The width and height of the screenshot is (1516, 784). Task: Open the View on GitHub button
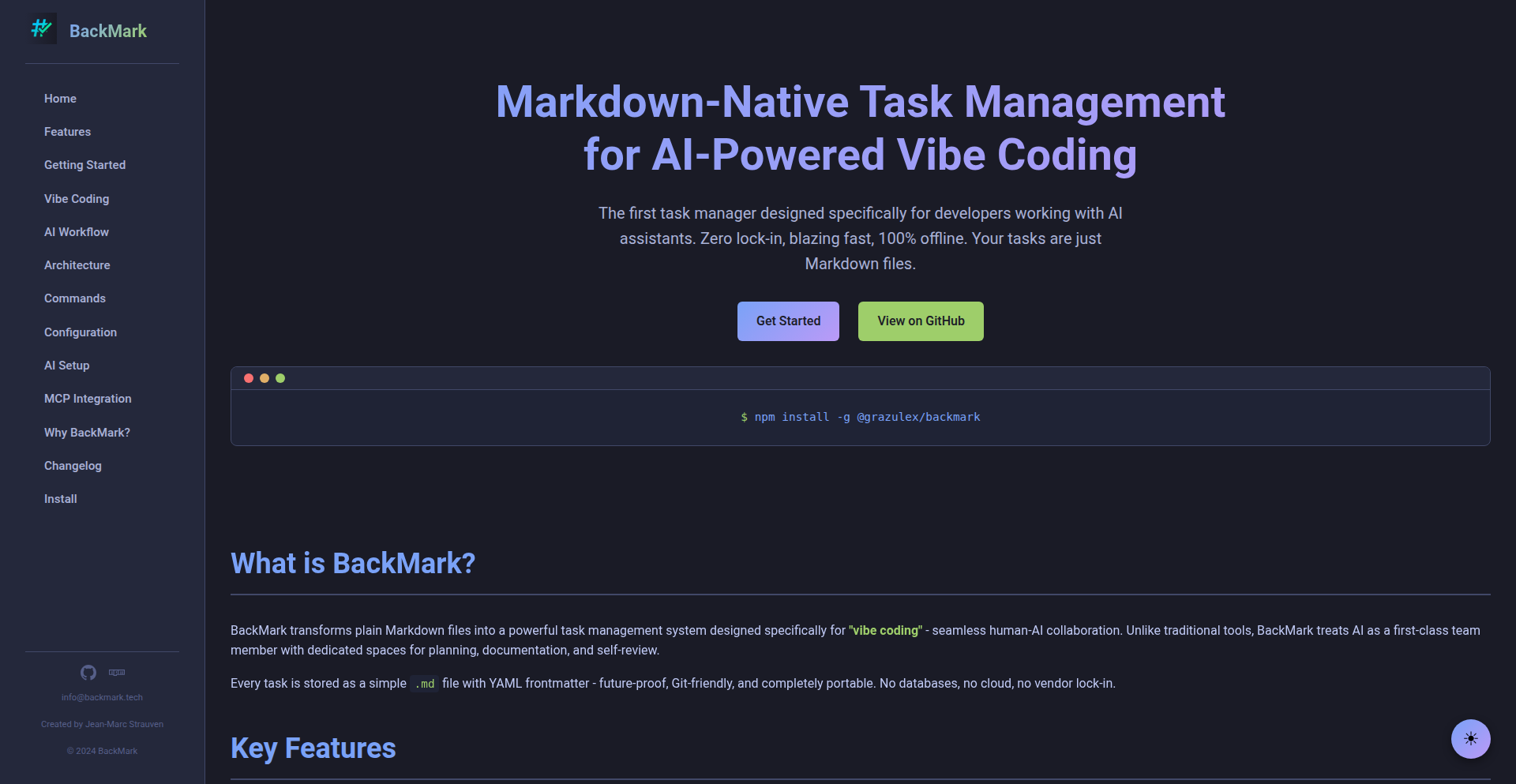[x=920, y=321]
